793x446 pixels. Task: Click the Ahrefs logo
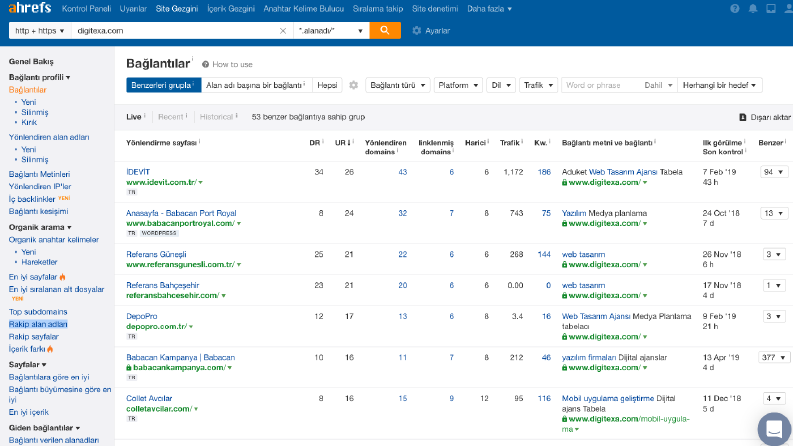pos(30,8)
